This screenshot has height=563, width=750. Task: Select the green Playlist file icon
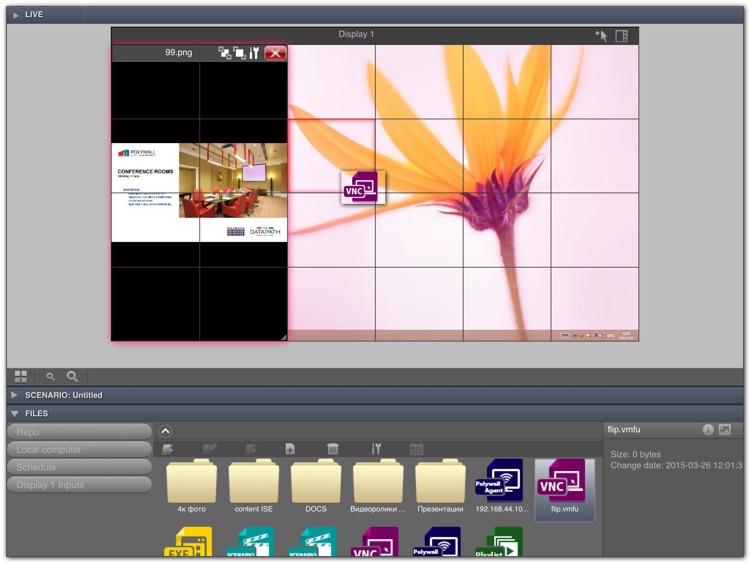[x=498, y=541]
